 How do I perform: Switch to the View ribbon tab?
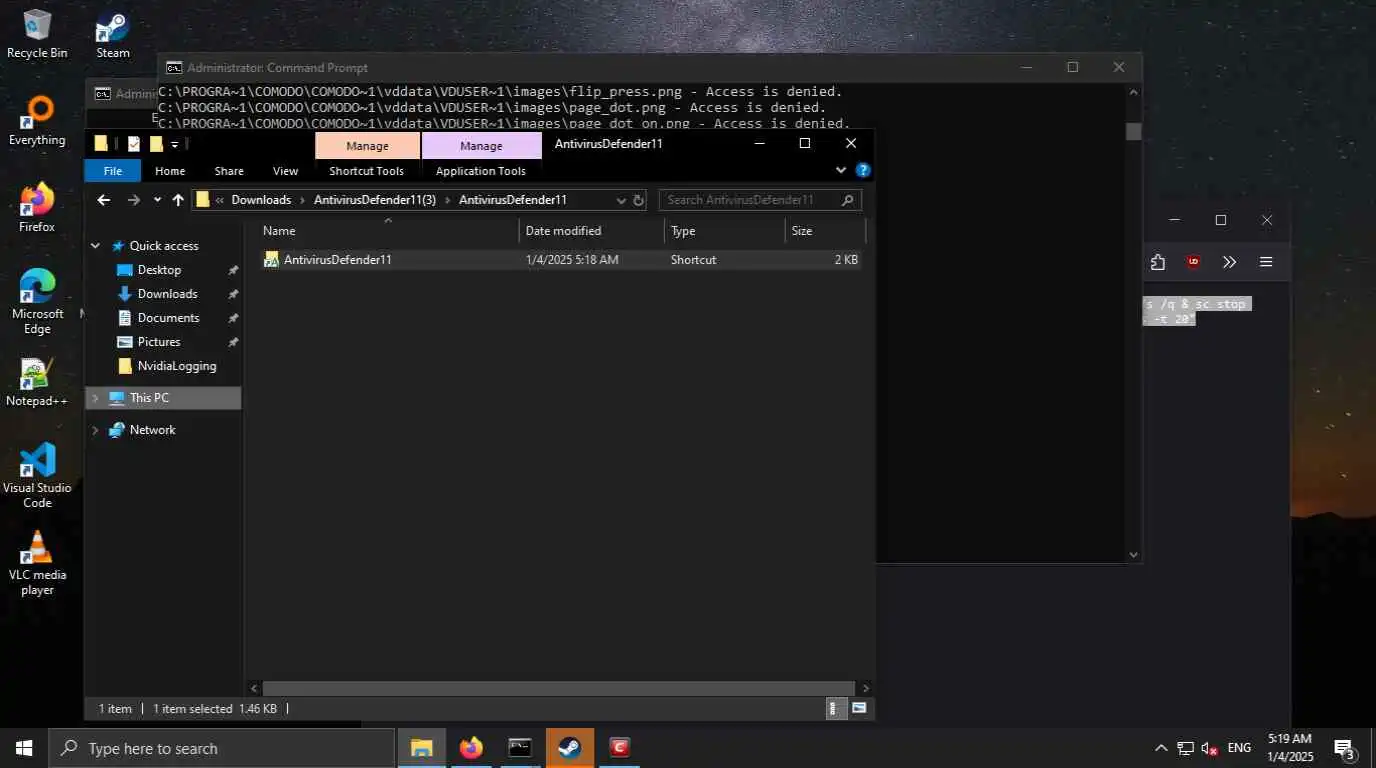tap(285, 171)
